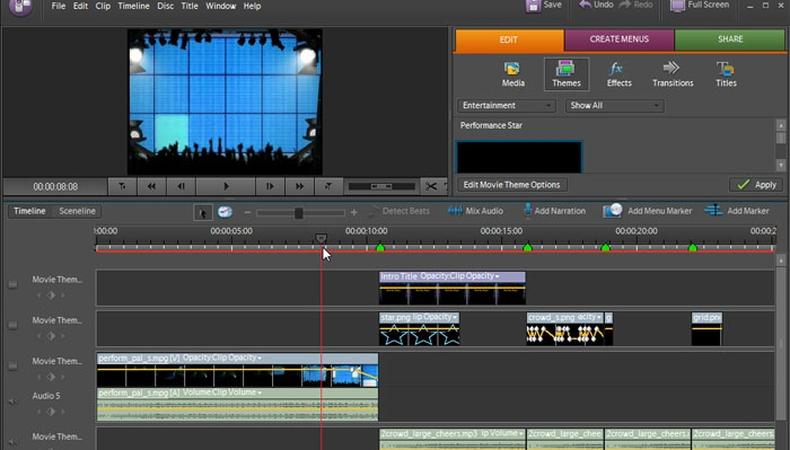
Task: Open the Effects panel
Action: click(619, 74)
